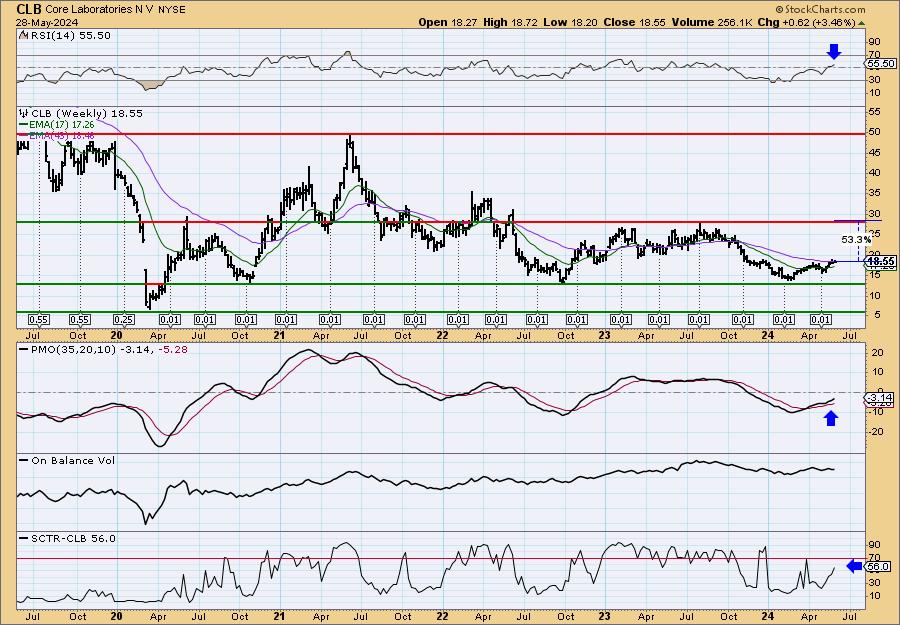Click the 45 label on the price axis
The image size is (900, 625).
tap(875, 152)
